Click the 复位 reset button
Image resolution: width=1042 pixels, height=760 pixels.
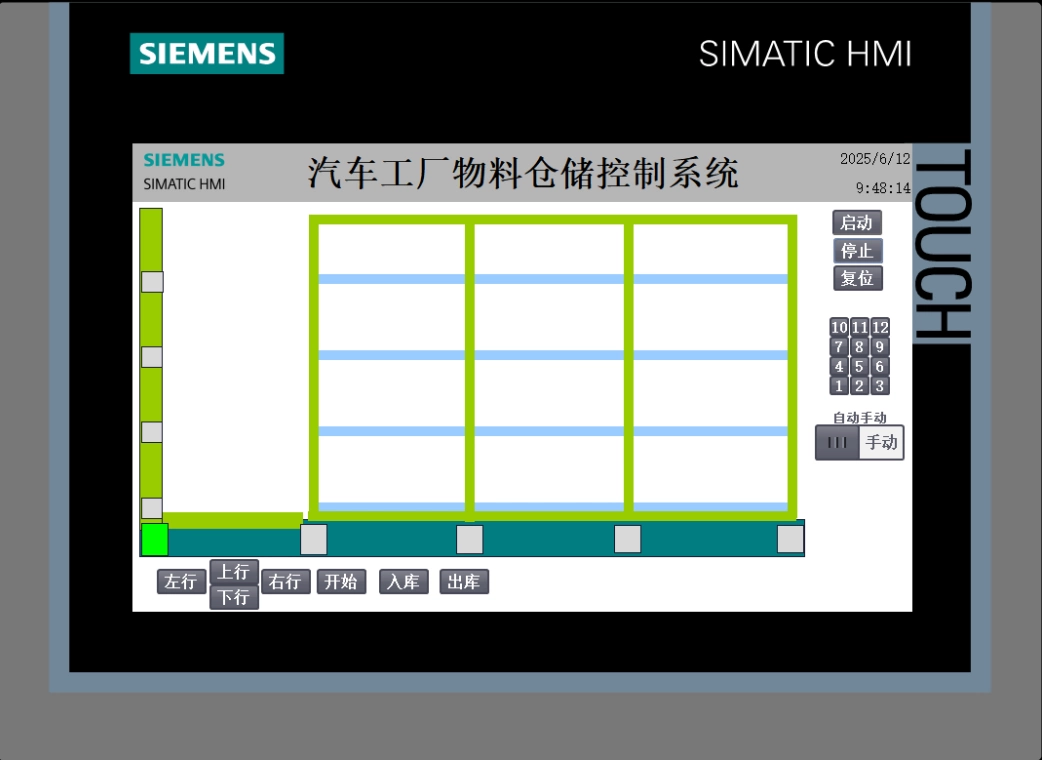(x=858, y=278)
